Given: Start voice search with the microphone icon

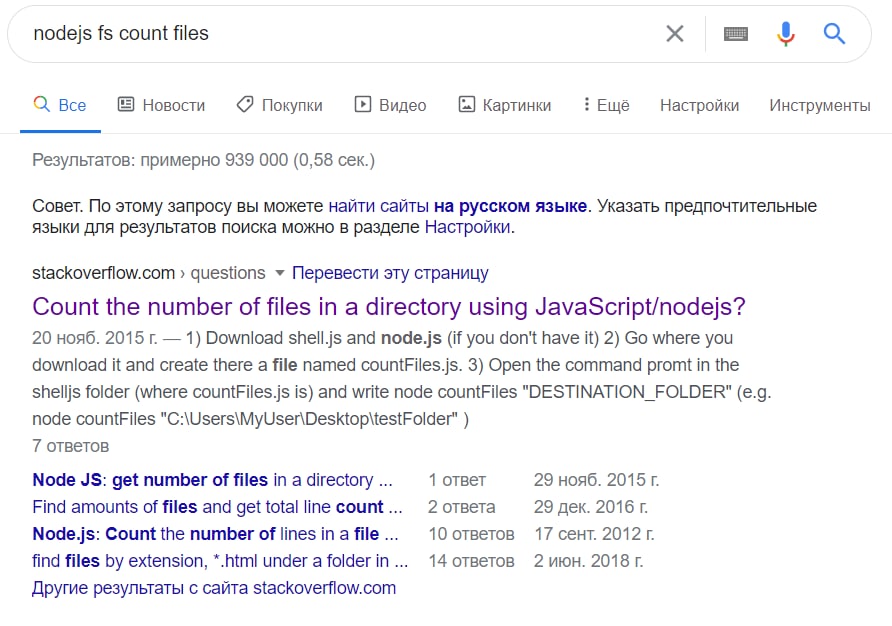Looking at the screenshot, I should (786, 34).
